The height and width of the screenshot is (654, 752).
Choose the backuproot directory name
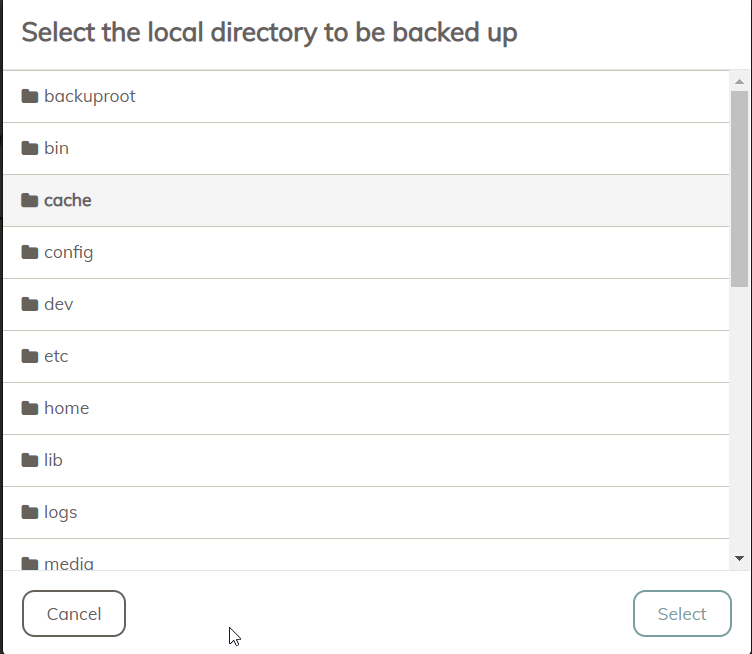click(90, 96)
